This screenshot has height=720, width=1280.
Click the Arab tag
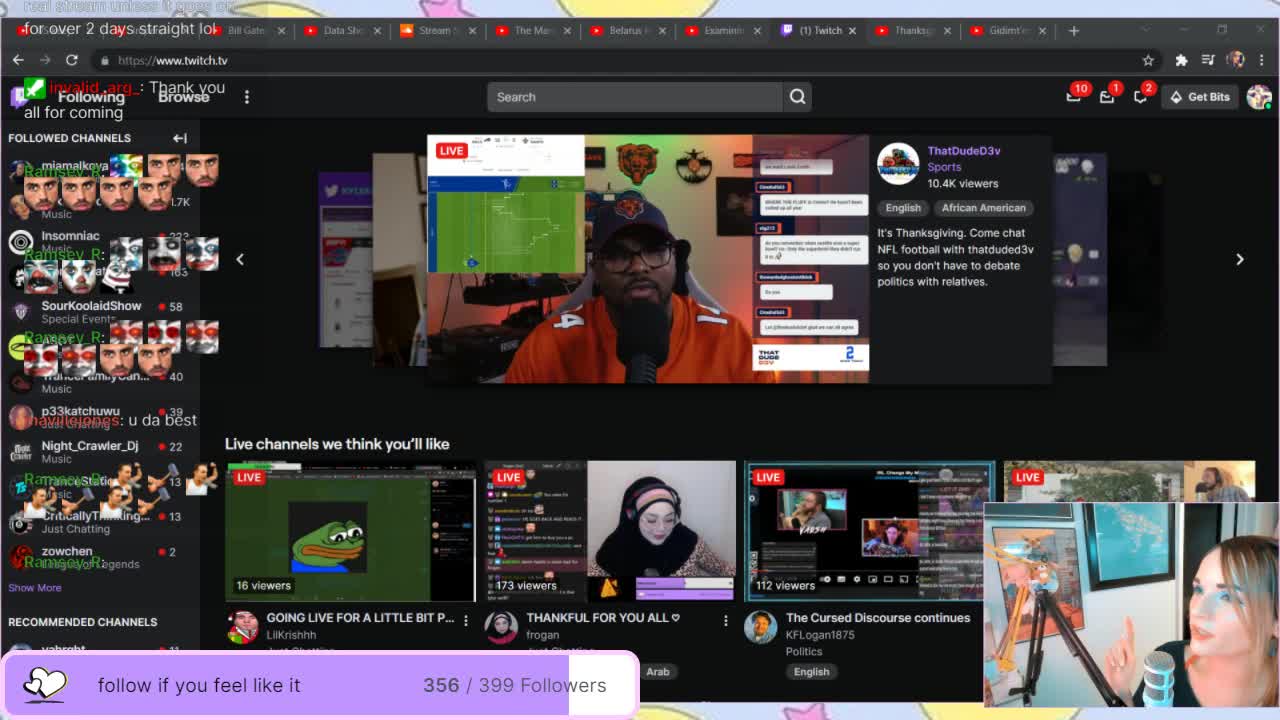point(657,672)
